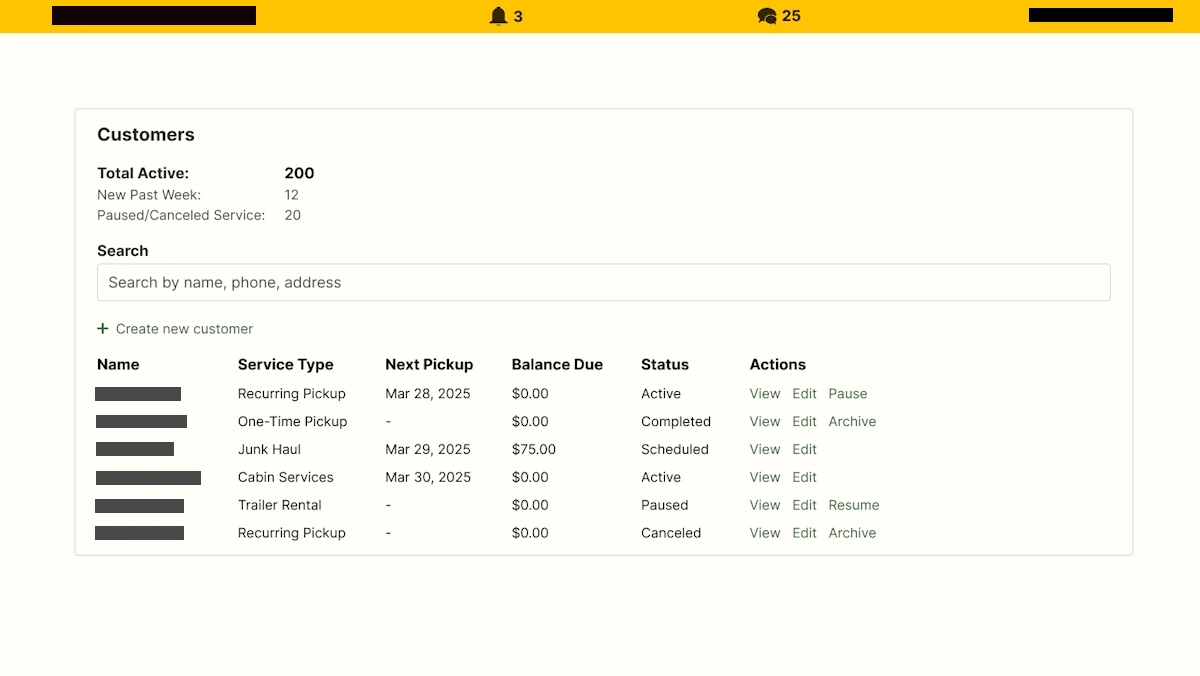Click the Status column header
Screen dimensions: 1200x676
click(665, 365)
